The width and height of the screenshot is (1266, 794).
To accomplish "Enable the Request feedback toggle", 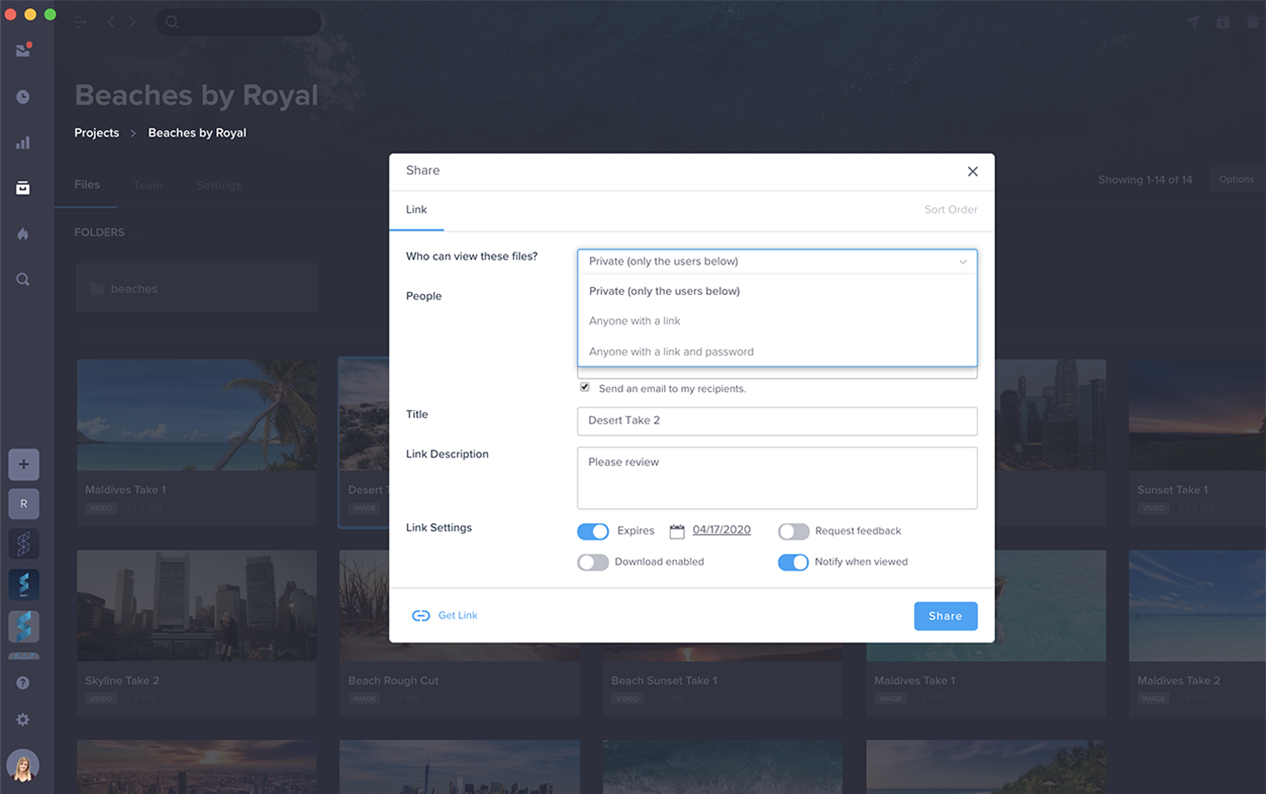I will [794, 531].
